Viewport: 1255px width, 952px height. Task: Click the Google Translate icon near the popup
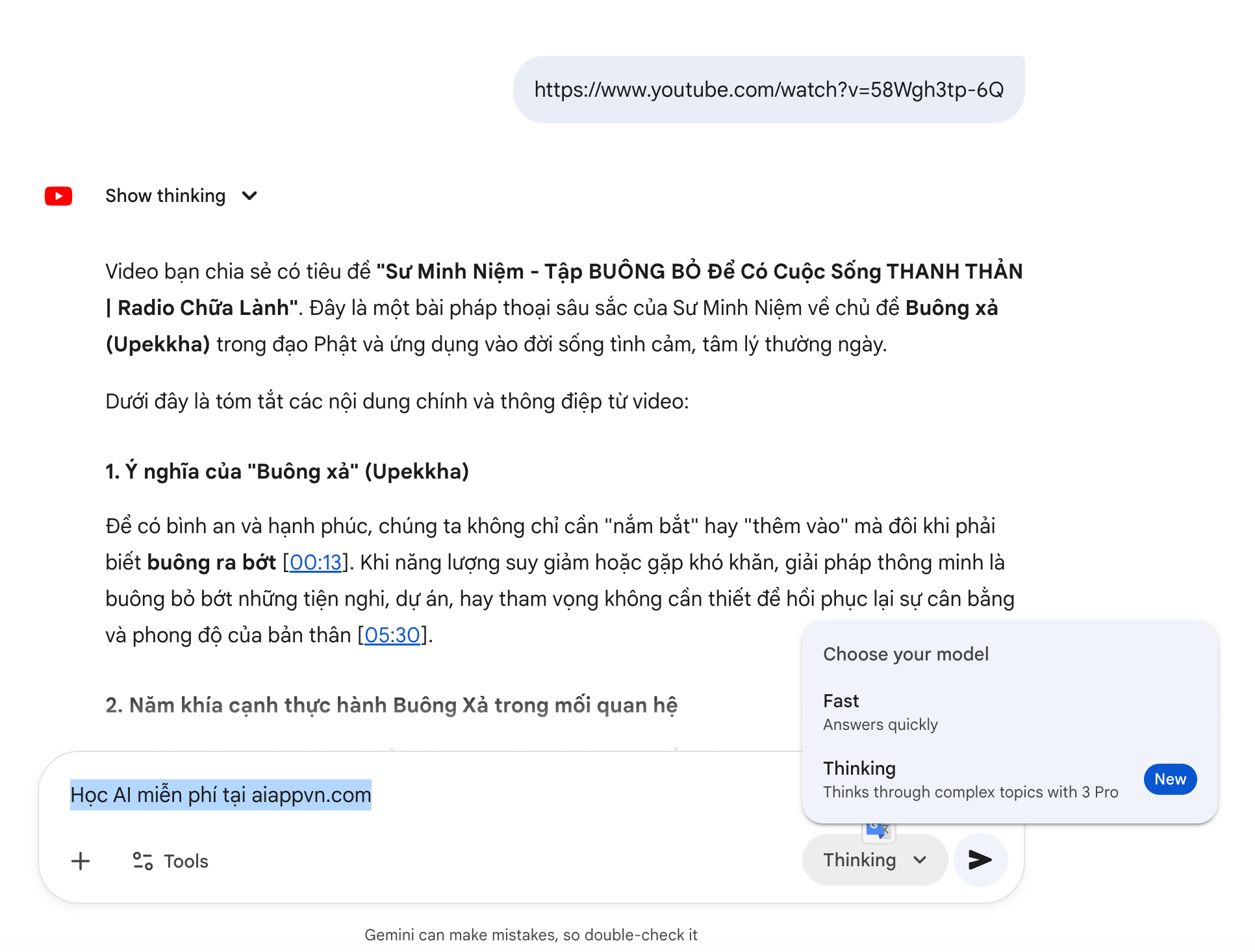tap(879, 831)
